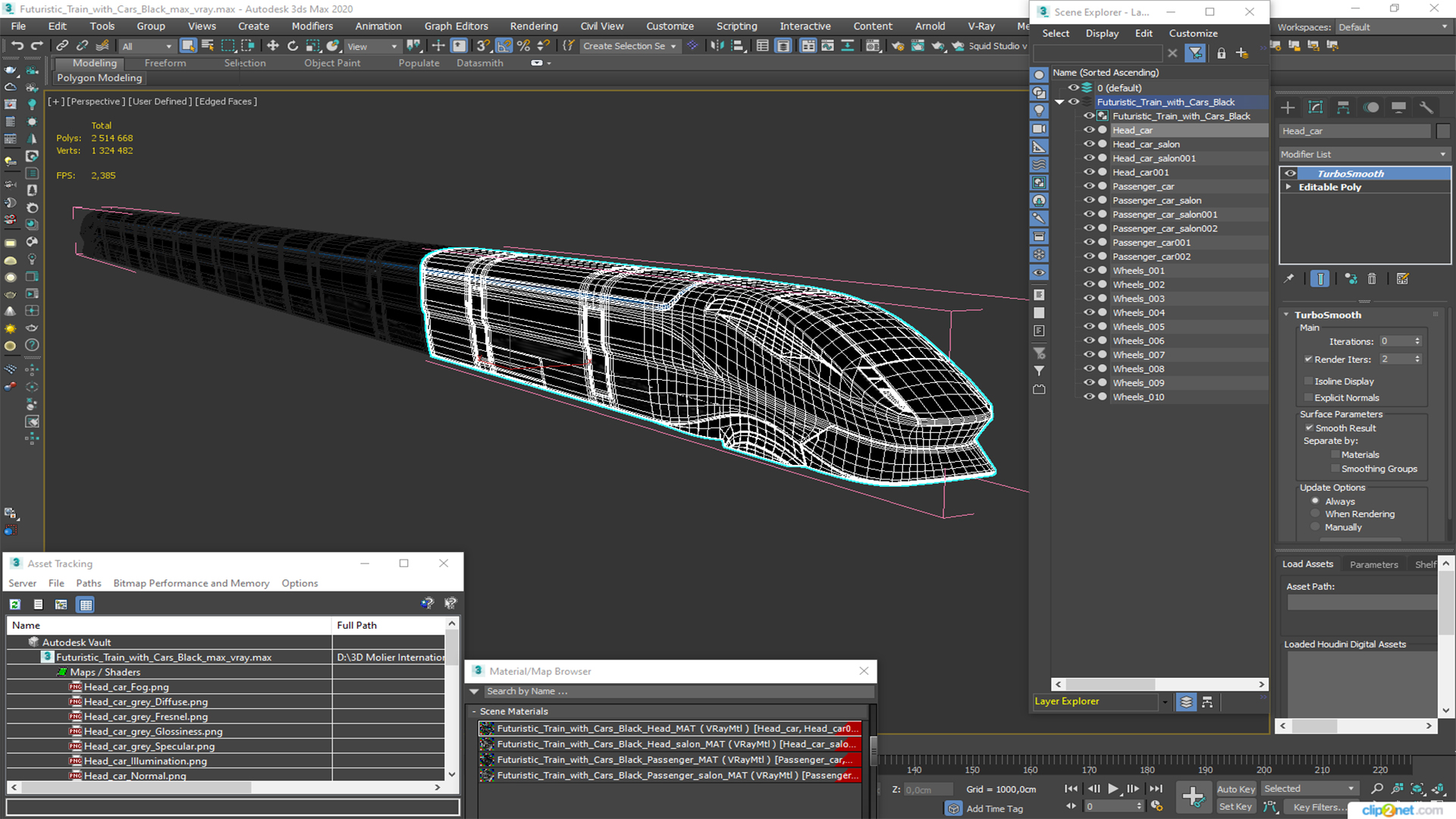Select the Manually update radio option
Viewport: 1456px width, 819px height.
click(1316, 527)
